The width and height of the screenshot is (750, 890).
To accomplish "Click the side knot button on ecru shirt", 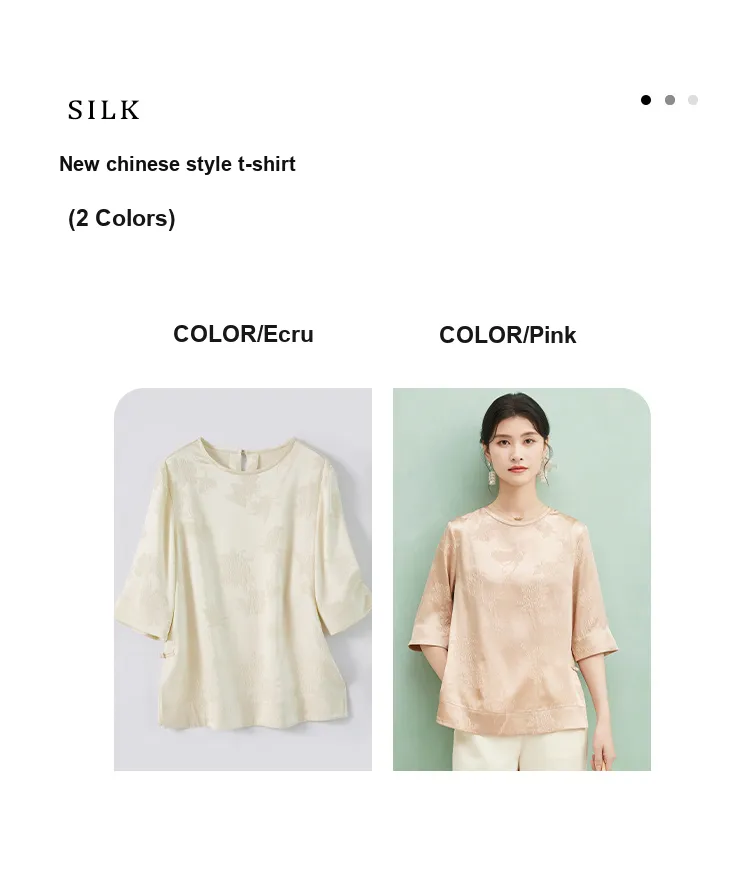I will click(x=166, y=655).
